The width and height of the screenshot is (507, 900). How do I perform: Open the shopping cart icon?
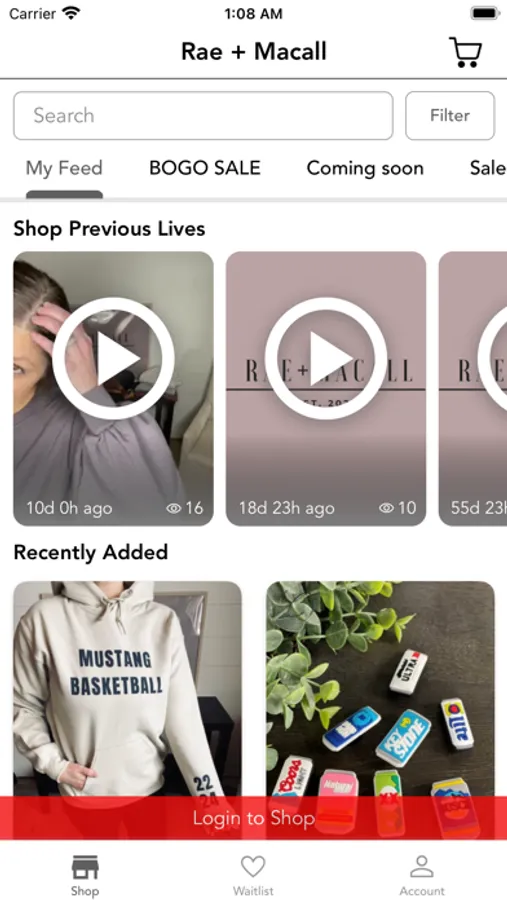465,52
